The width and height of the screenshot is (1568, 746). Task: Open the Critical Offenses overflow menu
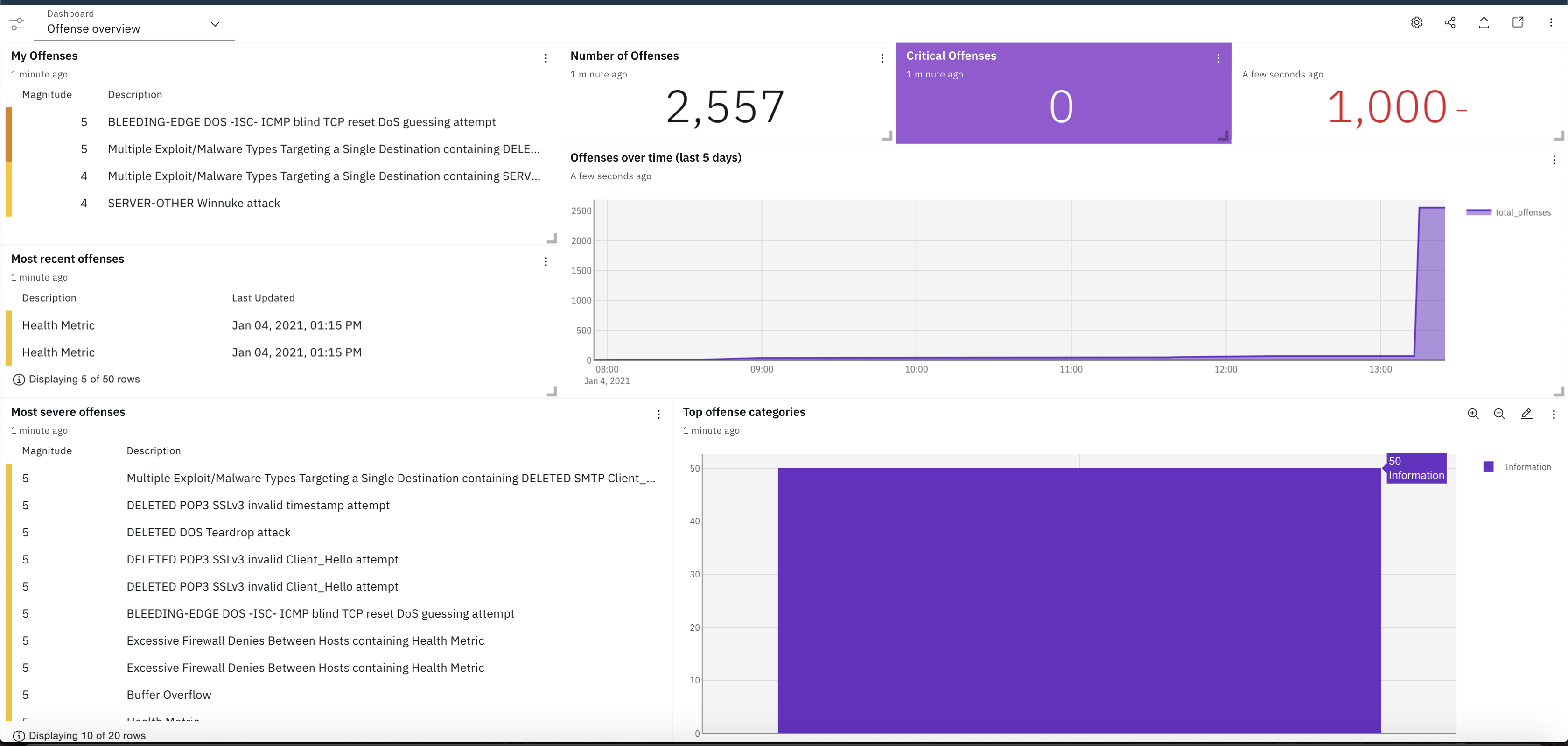point(1218,58)
